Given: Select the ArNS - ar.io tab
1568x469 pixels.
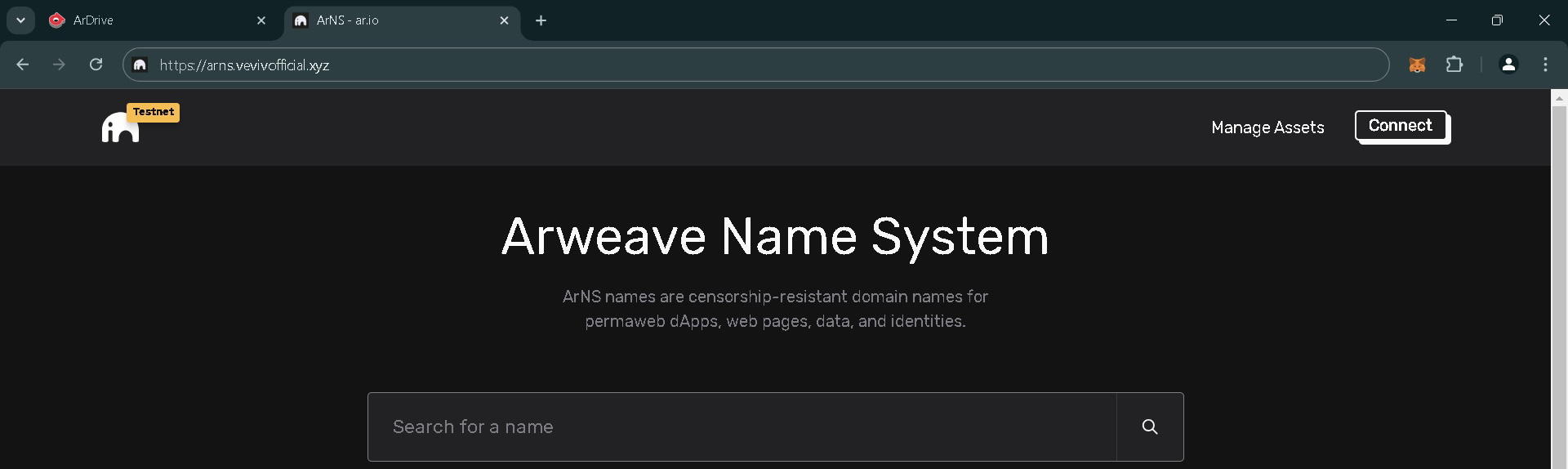Looking at the screenshot, I should tap(392, 20).
